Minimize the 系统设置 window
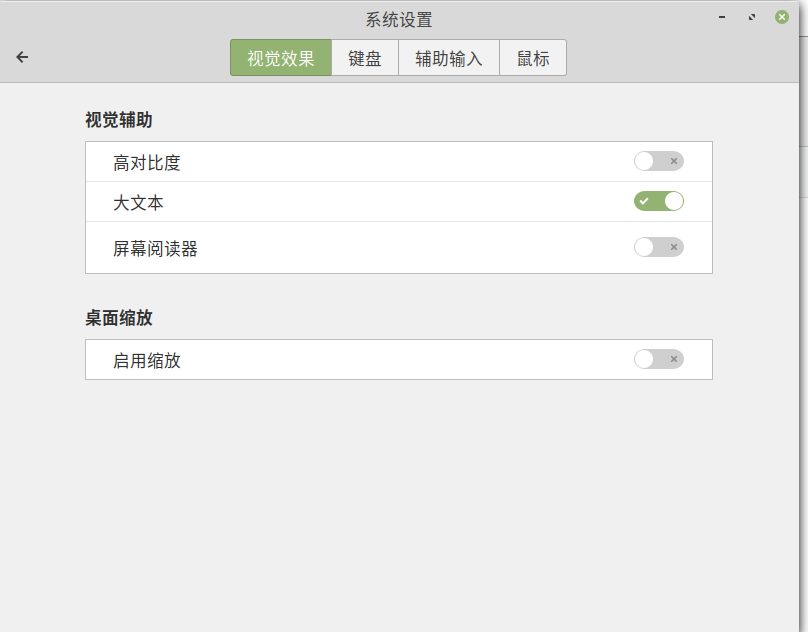This screenshot has width=808, height=632. point(722,17)
